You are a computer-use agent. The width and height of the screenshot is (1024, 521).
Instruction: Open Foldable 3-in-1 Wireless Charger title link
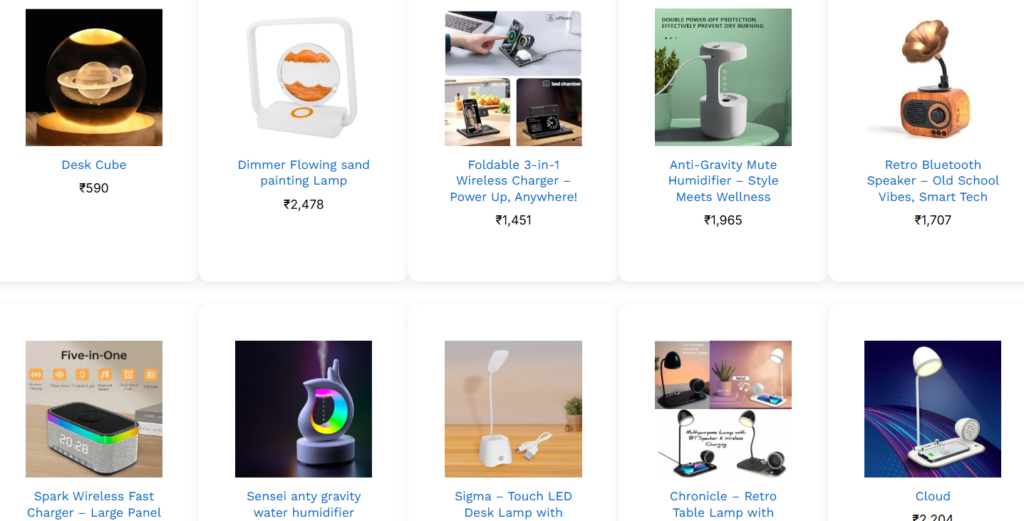(513, 181)
